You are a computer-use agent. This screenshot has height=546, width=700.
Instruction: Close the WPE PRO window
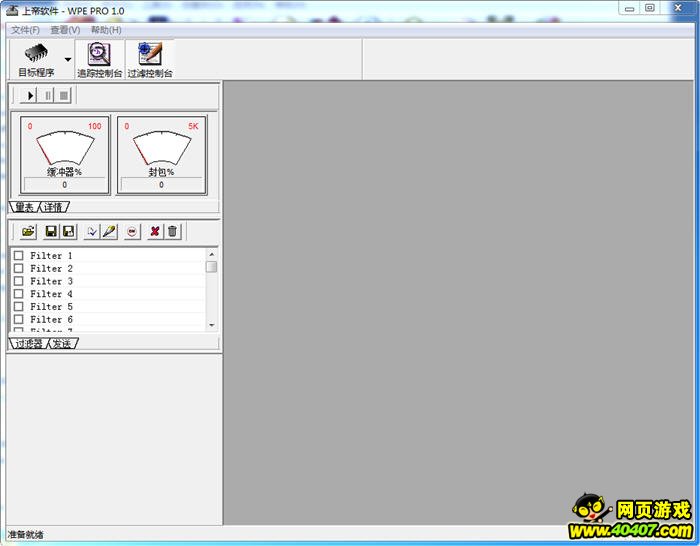pos(678,8)
